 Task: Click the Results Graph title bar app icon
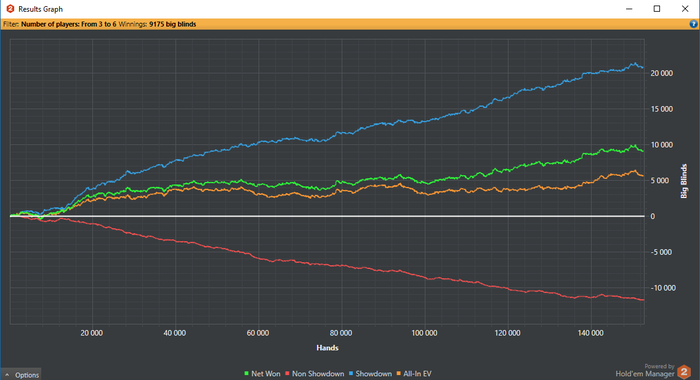click(x=10, y=9)
